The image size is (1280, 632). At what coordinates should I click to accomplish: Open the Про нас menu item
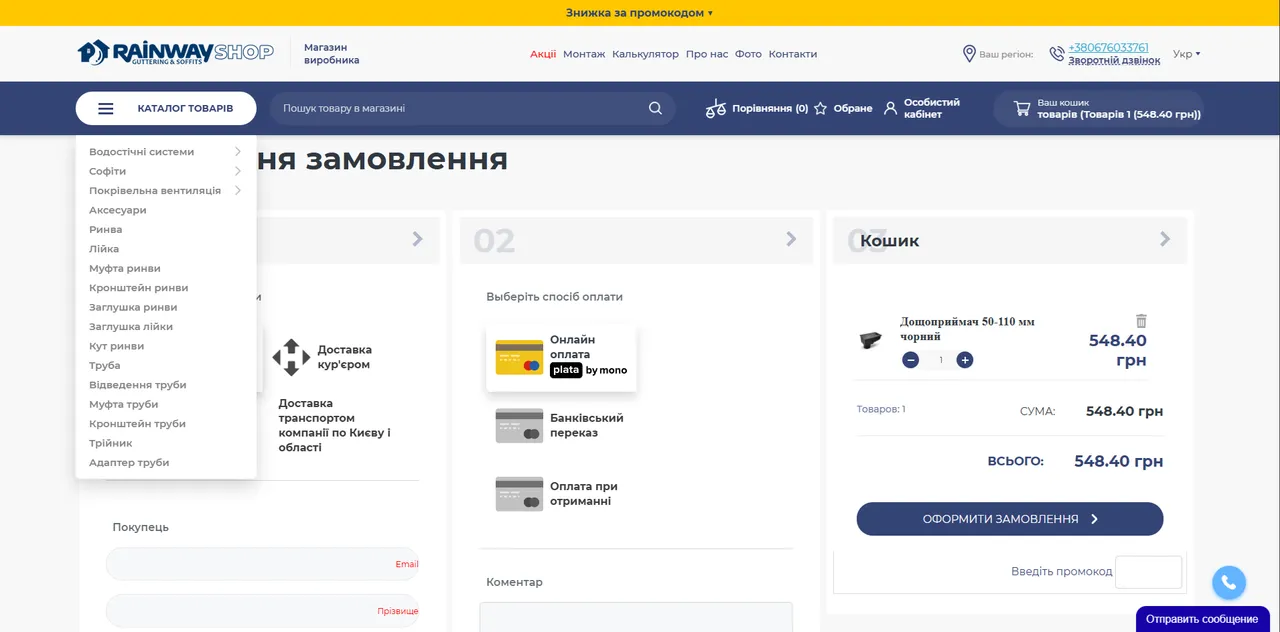tap(707, 54)
